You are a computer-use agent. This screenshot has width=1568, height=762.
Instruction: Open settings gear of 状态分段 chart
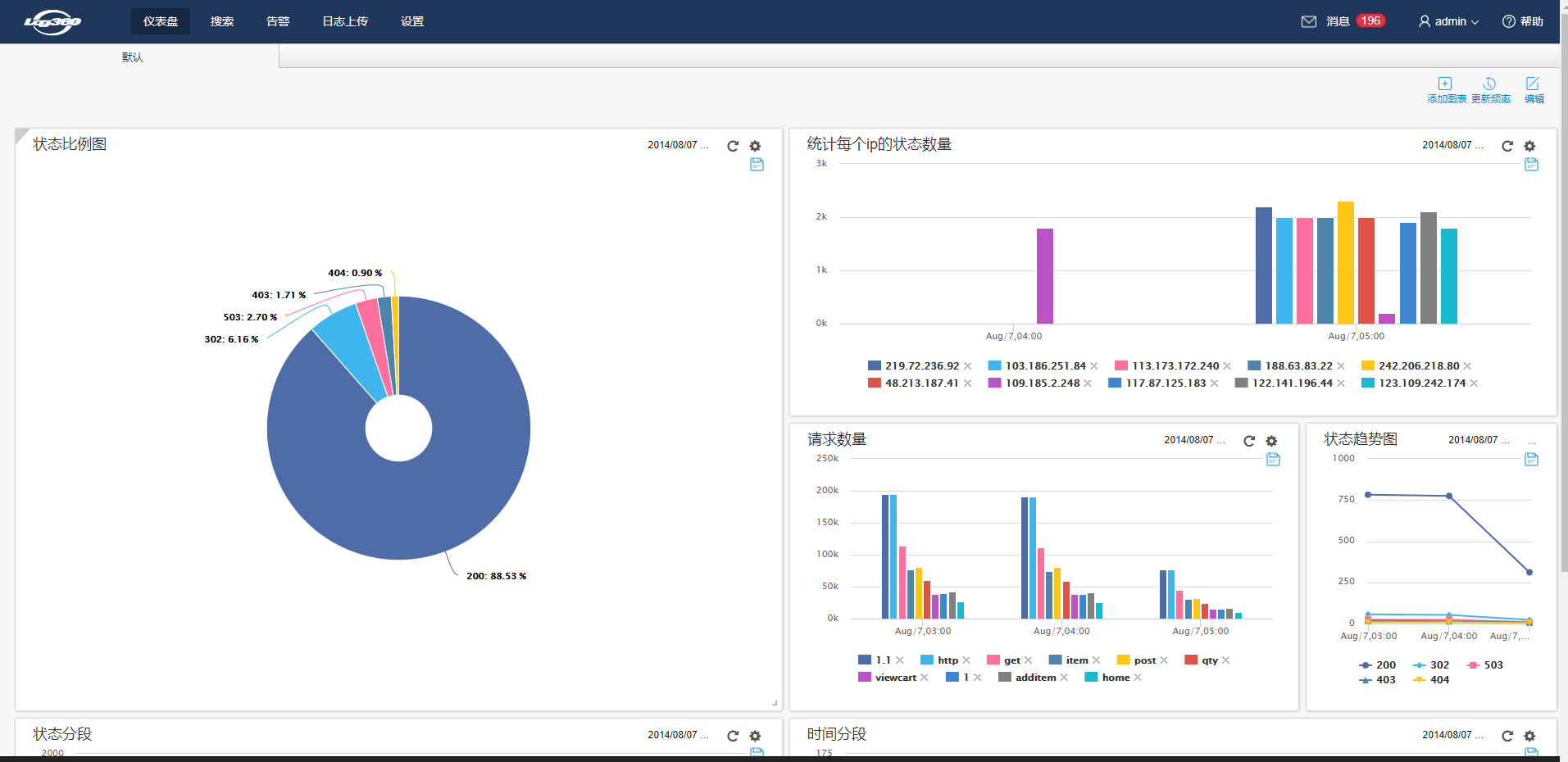(755, 736)
